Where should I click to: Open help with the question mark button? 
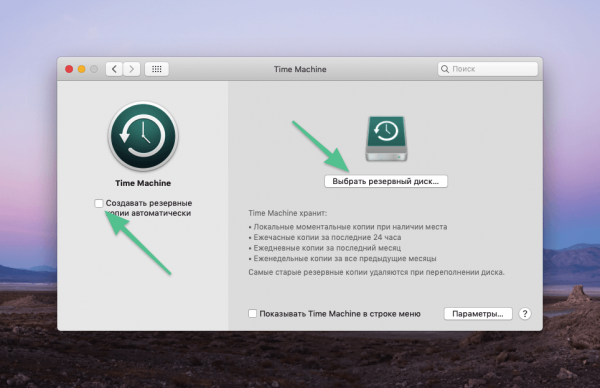(525, 314)
